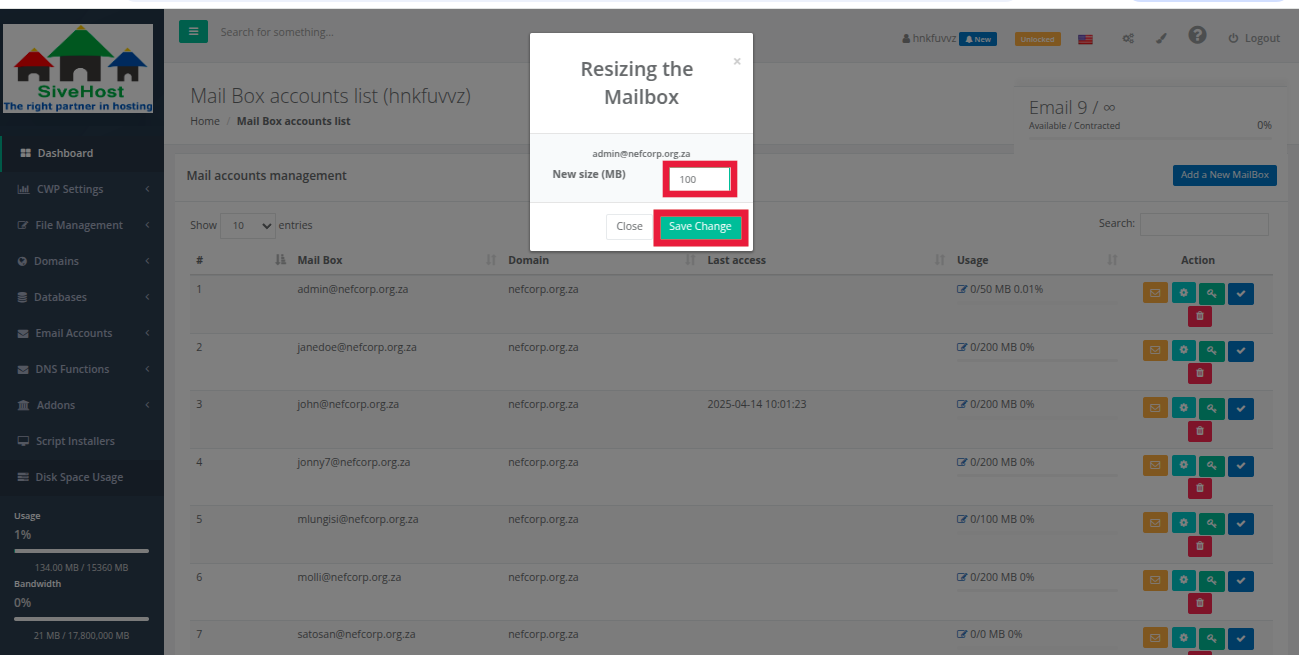Click Logout
The image size is (1299, 655).
(x=1254, y=38)
